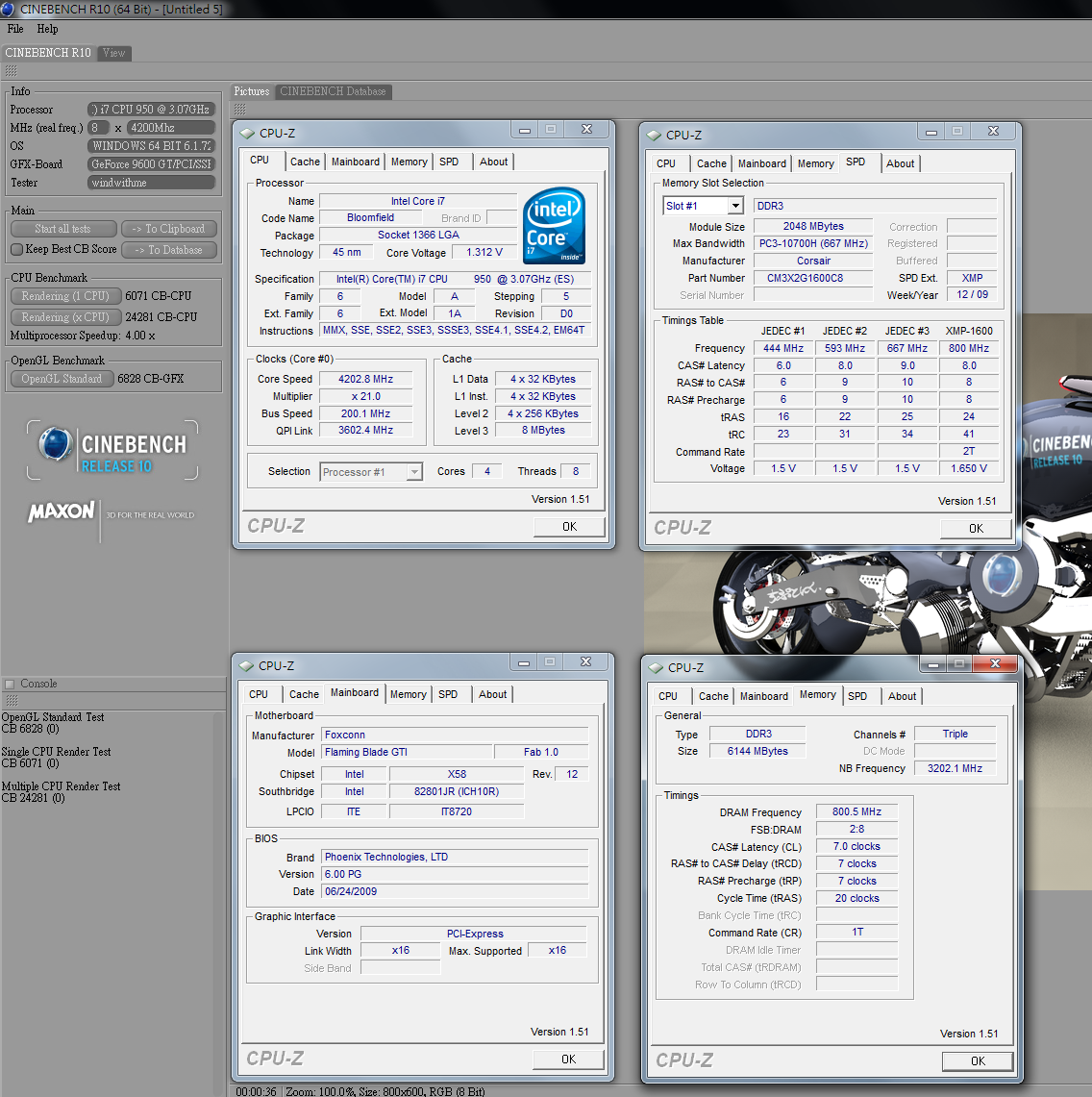
Task: Run the Rendering (1 CPU) benchmark
Action: 65,296
